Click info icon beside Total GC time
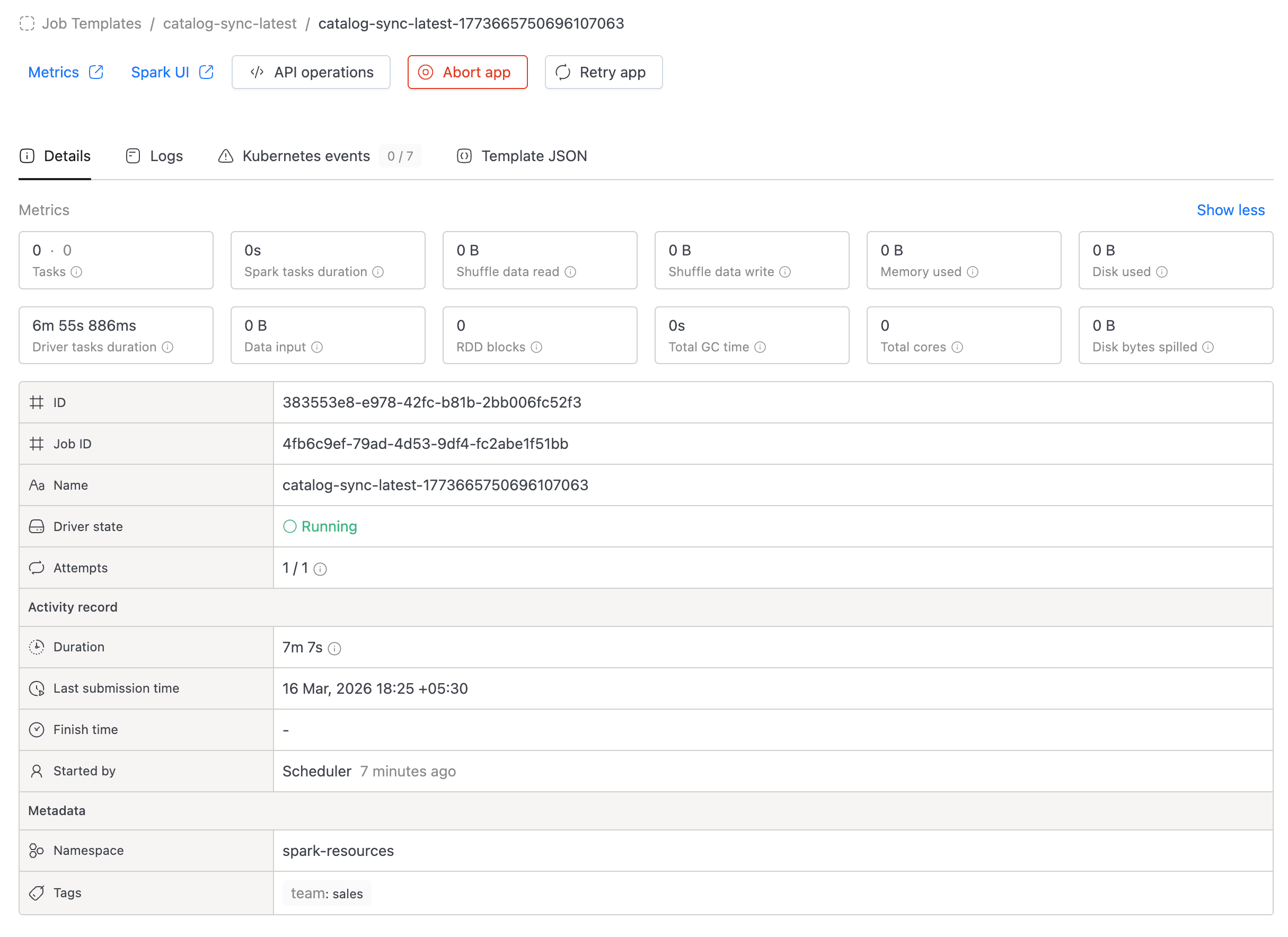The width and height of the screenshot is (1288, 937). pos(761,347)
